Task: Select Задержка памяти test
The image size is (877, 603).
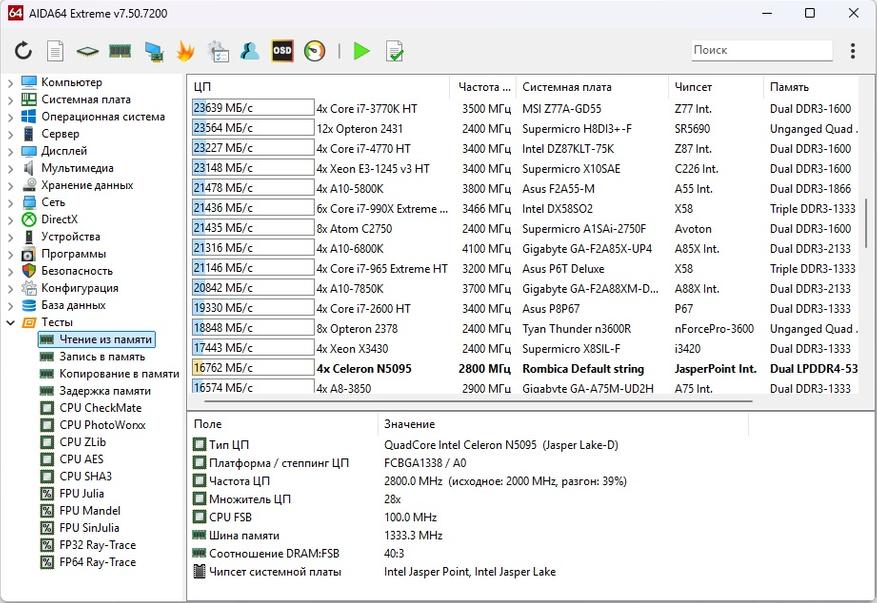Action: (105, 391)
